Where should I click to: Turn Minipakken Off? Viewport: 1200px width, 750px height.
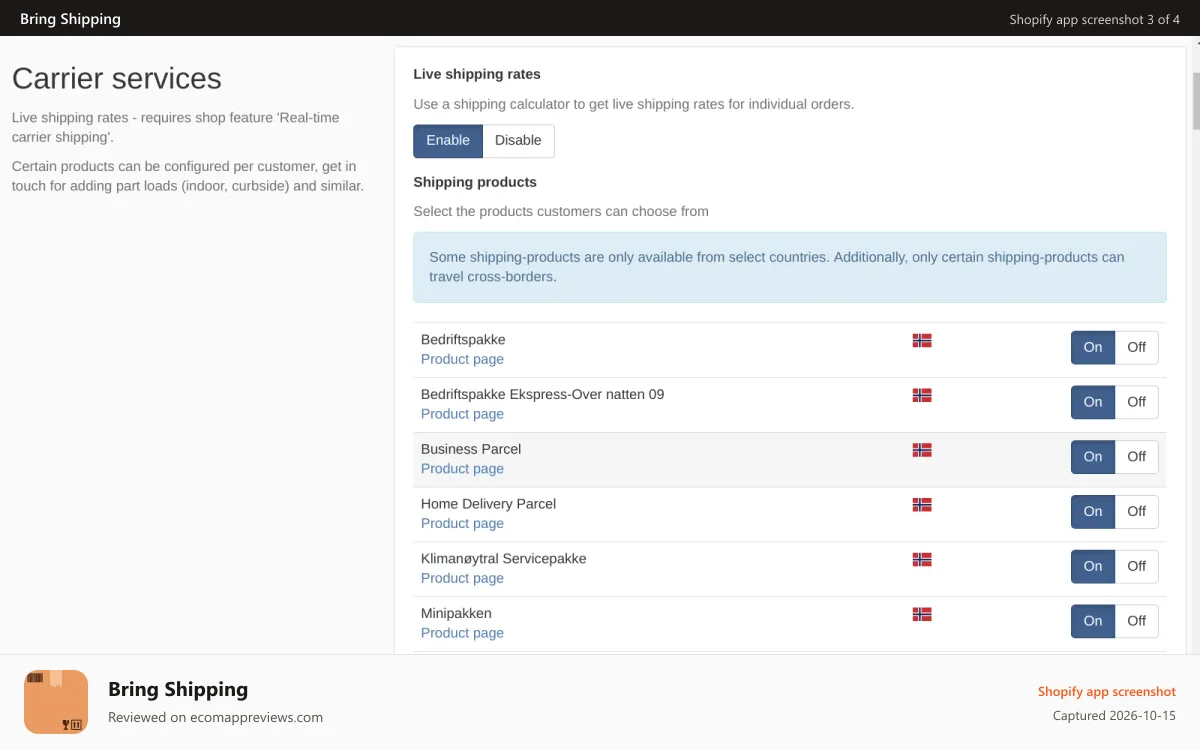(1137, 621)
